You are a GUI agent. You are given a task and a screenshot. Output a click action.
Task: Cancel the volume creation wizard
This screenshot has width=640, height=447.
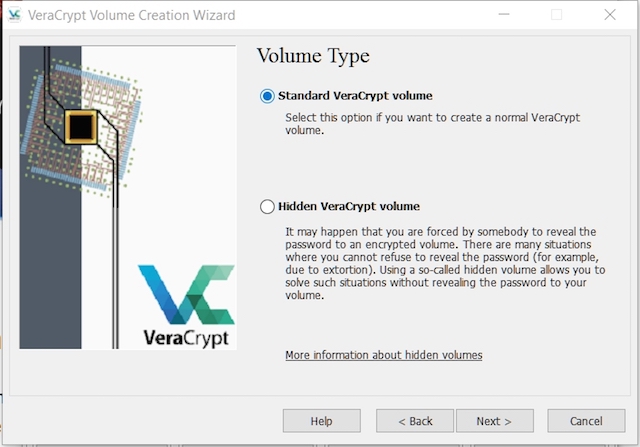click(586, 421)
